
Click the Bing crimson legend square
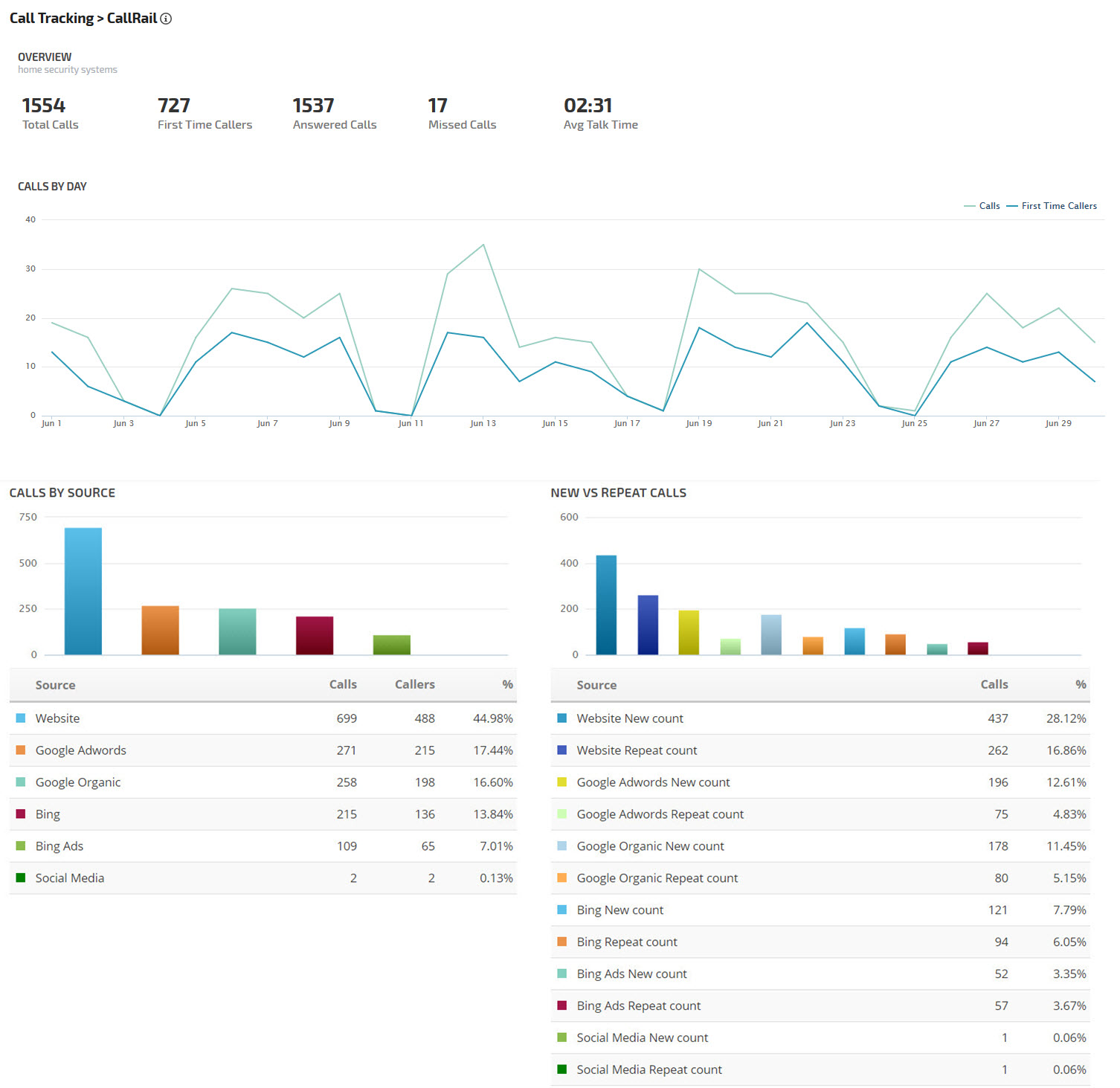click(x=21, y=814)
